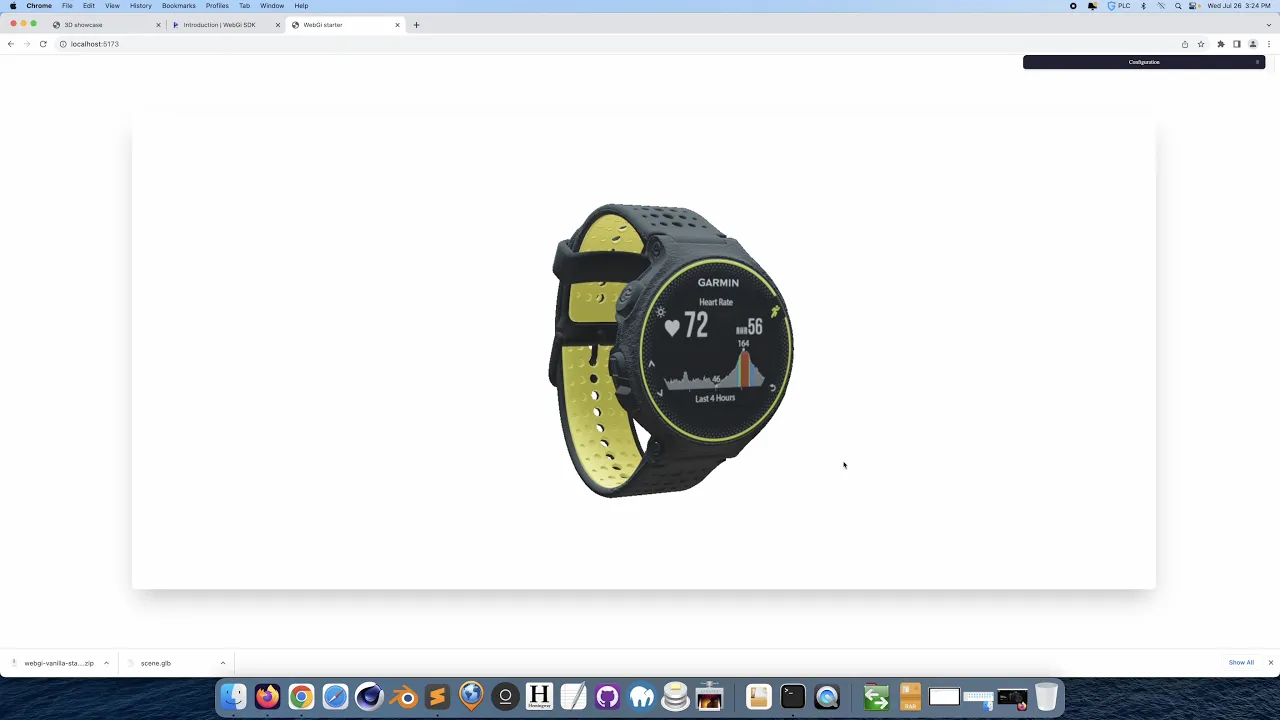Viewport: 1280px width, 720px height.
Task: Open the Apple menu
Action: pos(13,6)
